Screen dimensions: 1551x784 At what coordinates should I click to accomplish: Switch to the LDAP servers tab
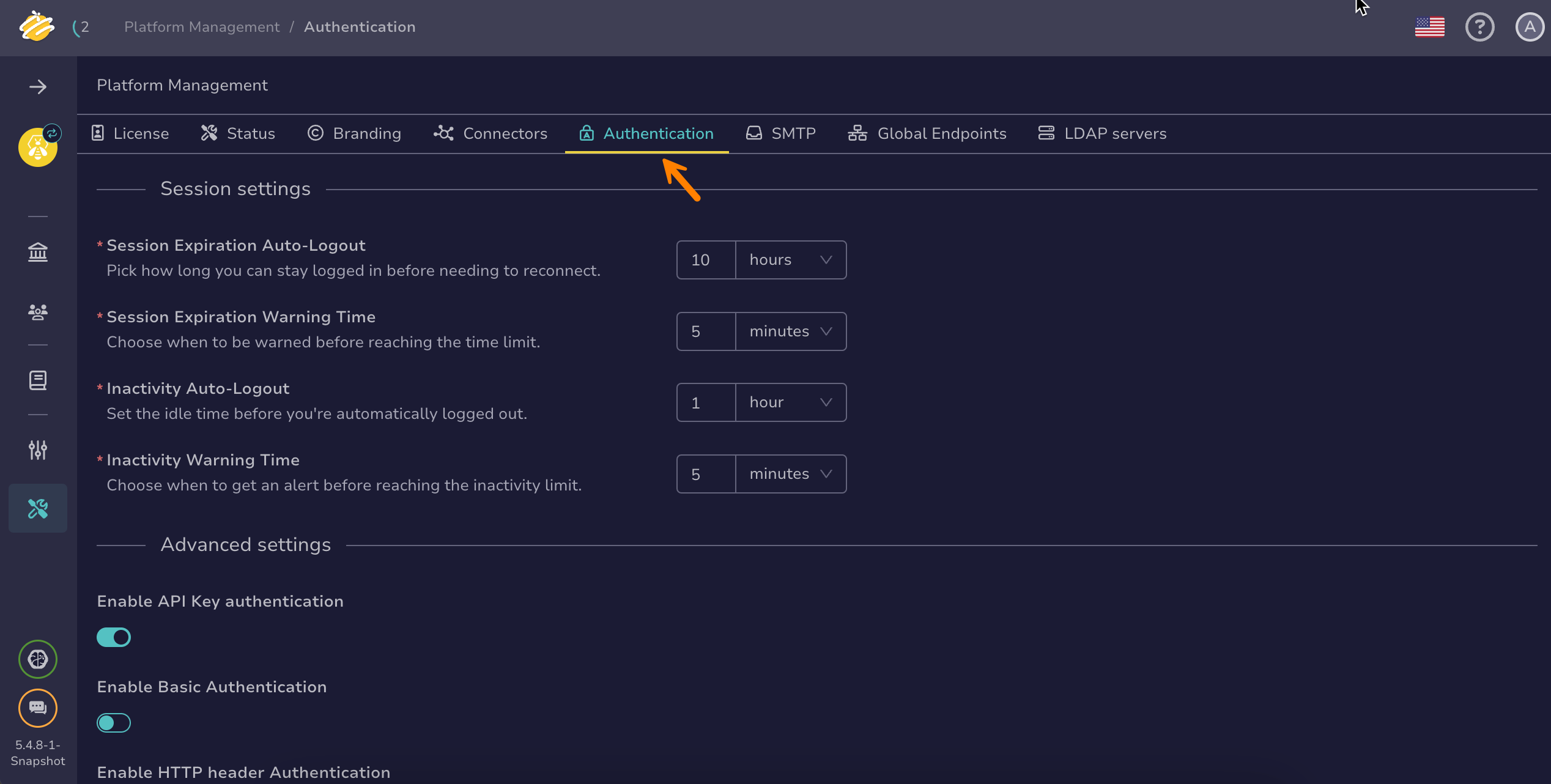click(1103, 133)
